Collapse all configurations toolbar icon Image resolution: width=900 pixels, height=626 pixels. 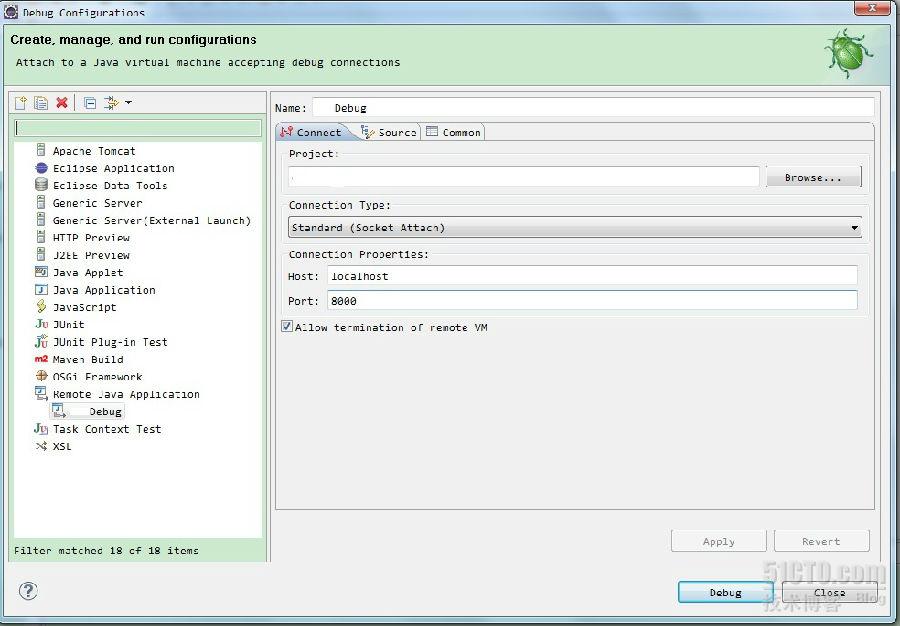coord(90,103)
